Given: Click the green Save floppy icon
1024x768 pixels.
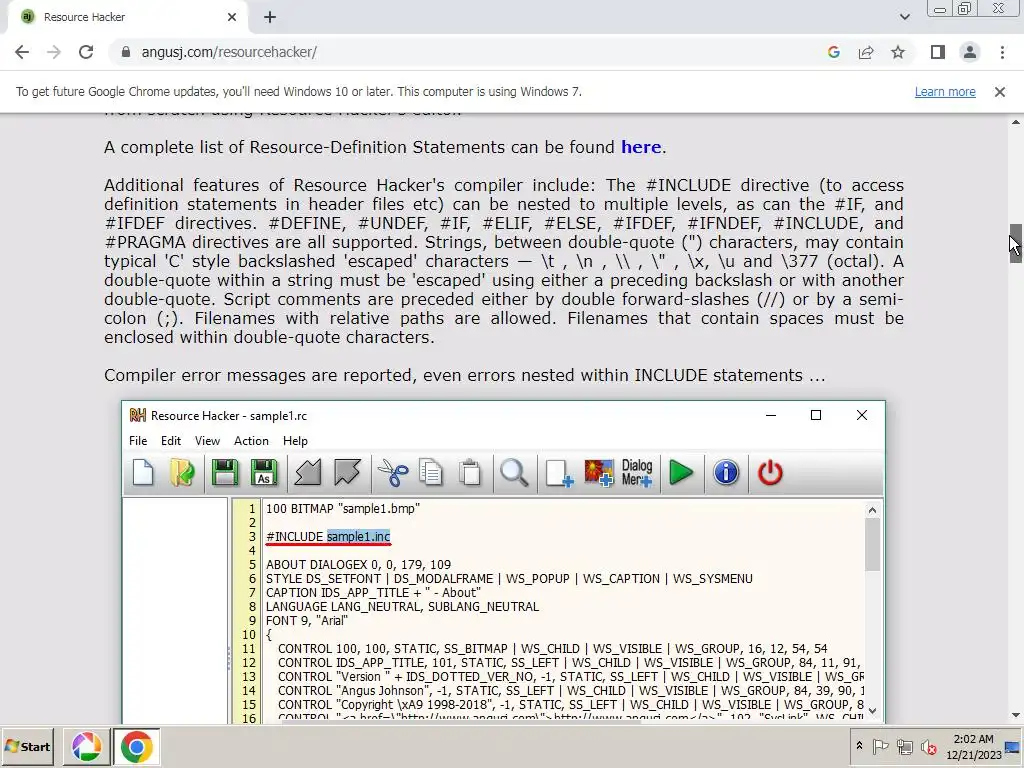Looking at the screenshot, I should tap(224, 472).
